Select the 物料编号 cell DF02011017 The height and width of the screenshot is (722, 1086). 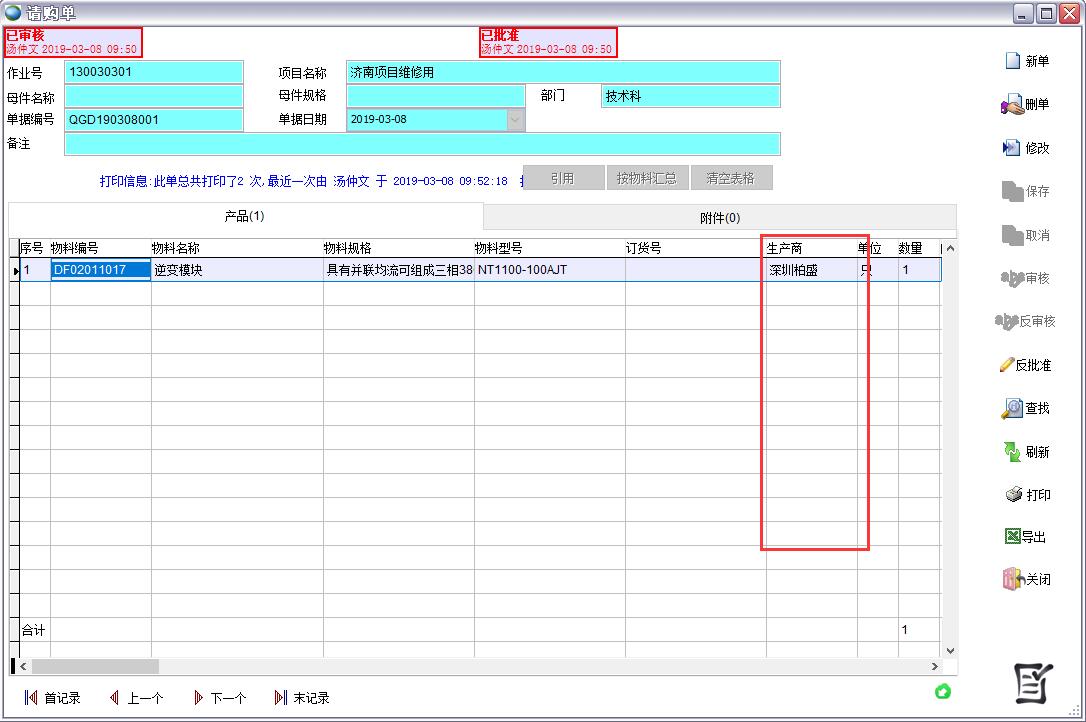pyautogui.click(x=100, y=270)
